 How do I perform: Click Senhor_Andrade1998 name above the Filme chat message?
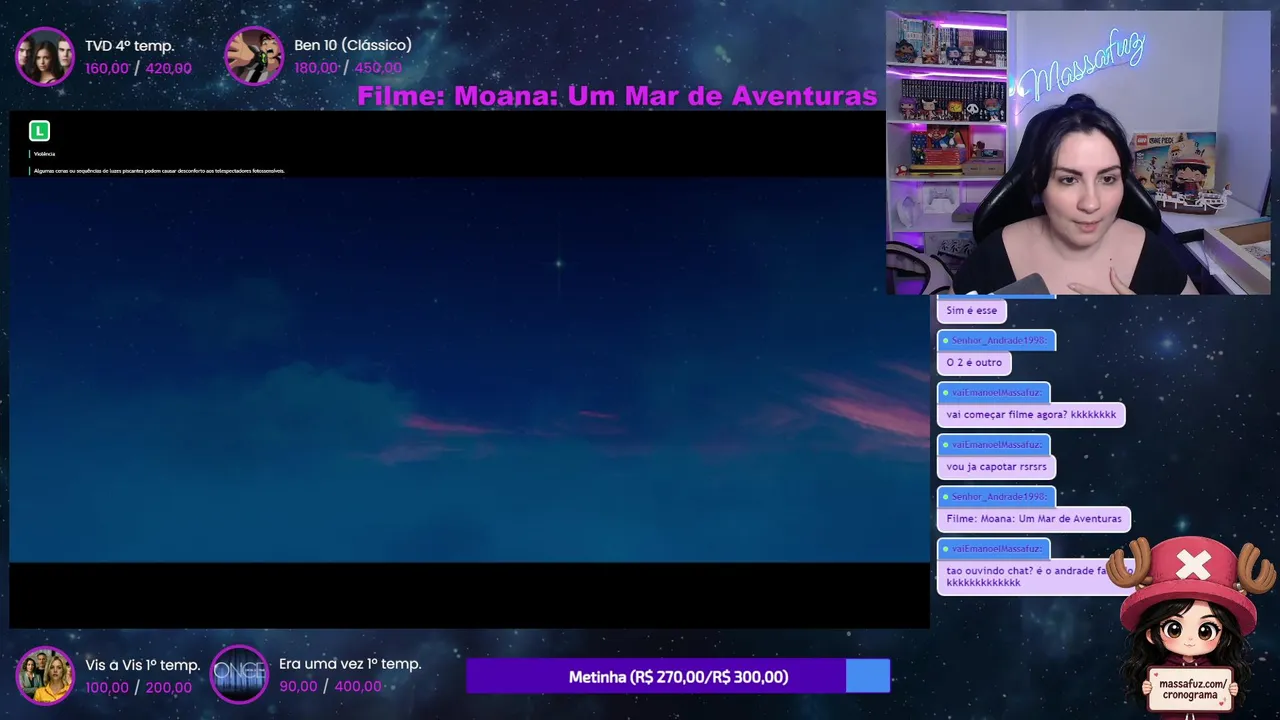coord(997,497)
